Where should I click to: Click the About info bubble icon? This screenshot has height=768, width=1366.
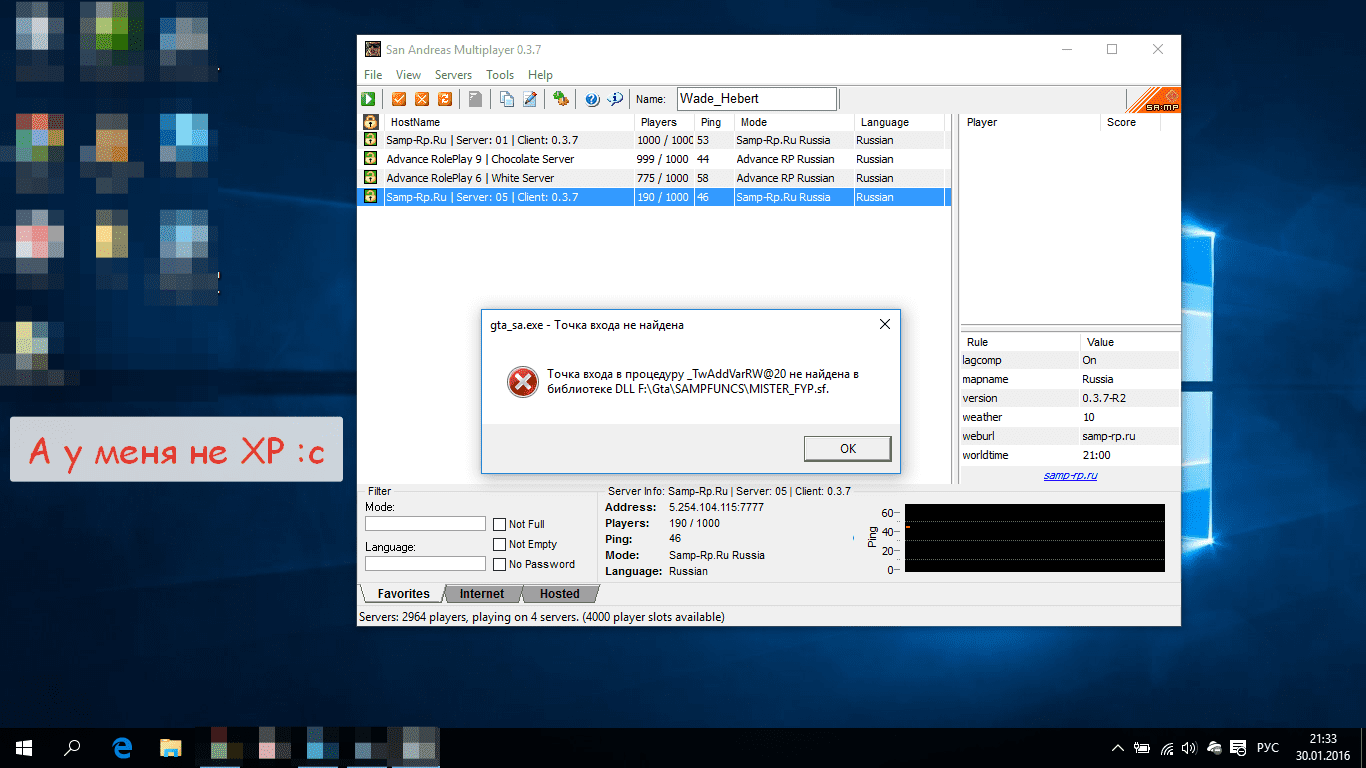point(616,99)
